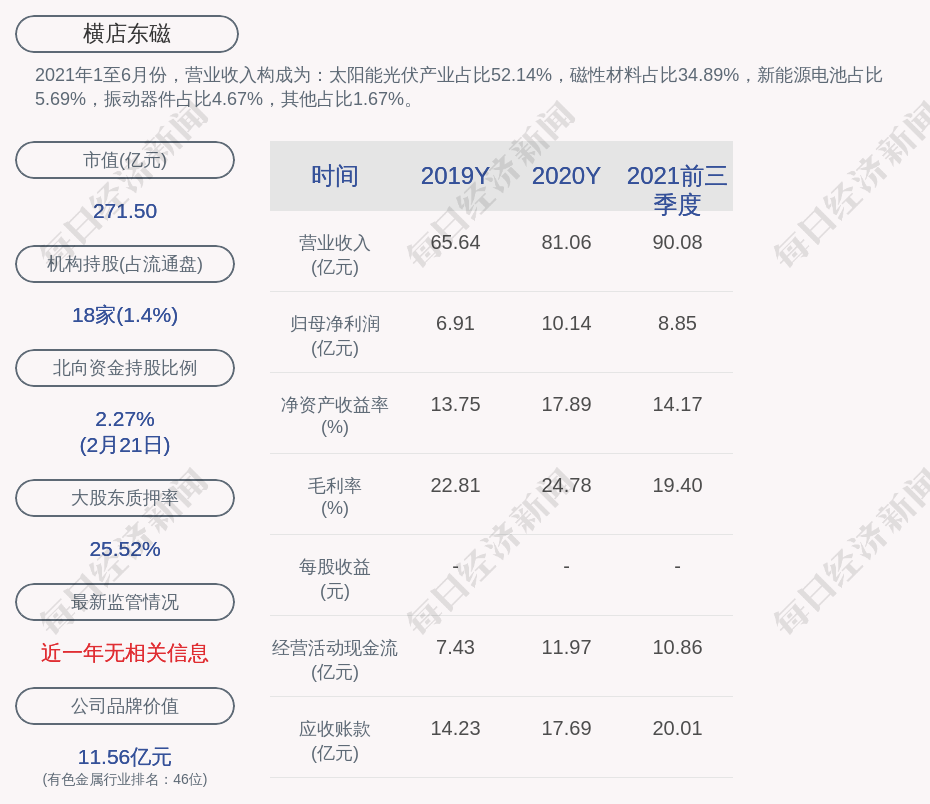Select the 北向资金持股比例 label pill
The height and width of the screenshot is (804, 930).
pyautogui.click(x=125, y=368)
